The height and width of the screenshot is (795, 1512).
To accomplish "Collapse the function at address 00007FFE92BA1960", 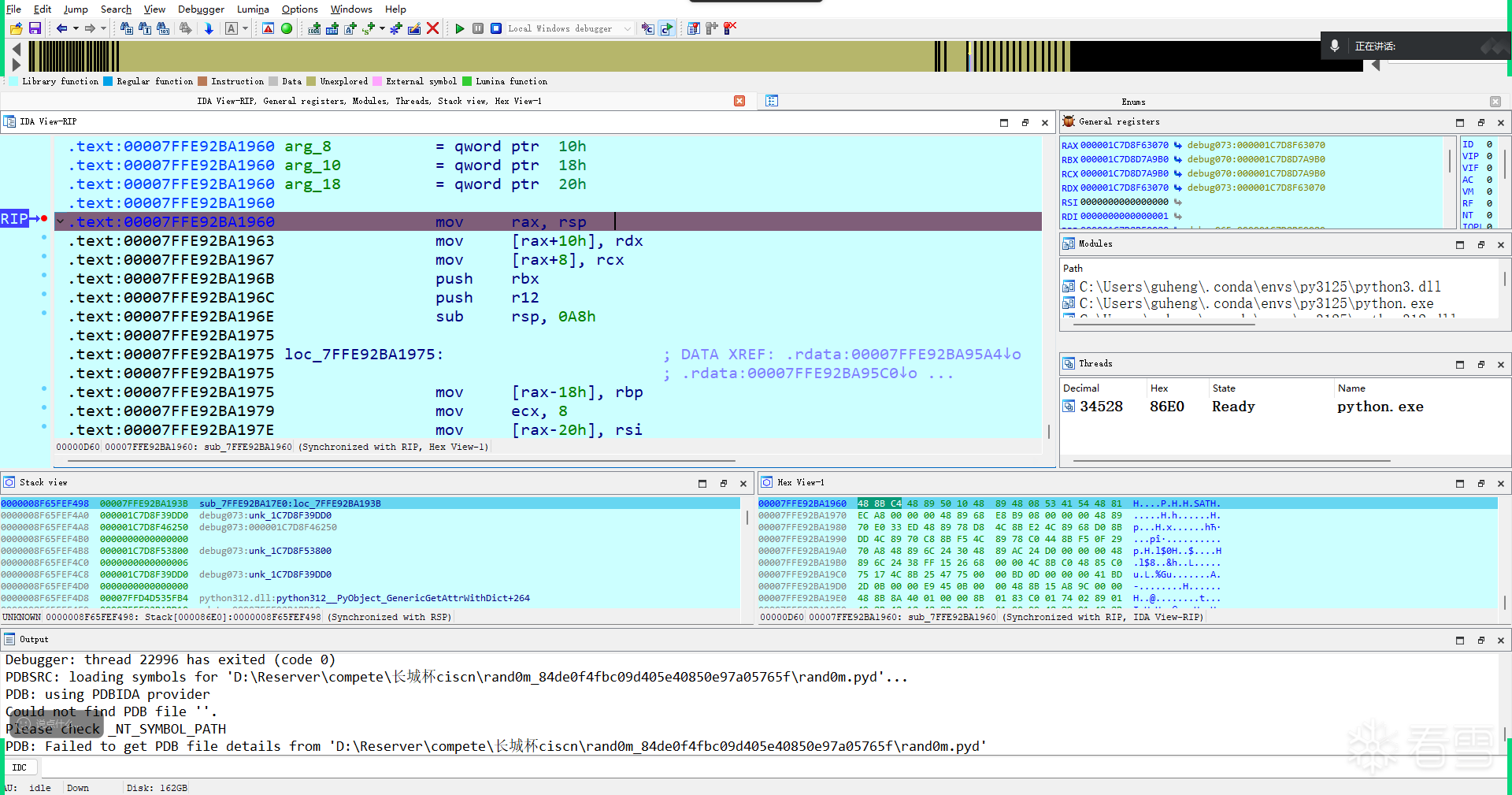I will click(x=61, y=222).
